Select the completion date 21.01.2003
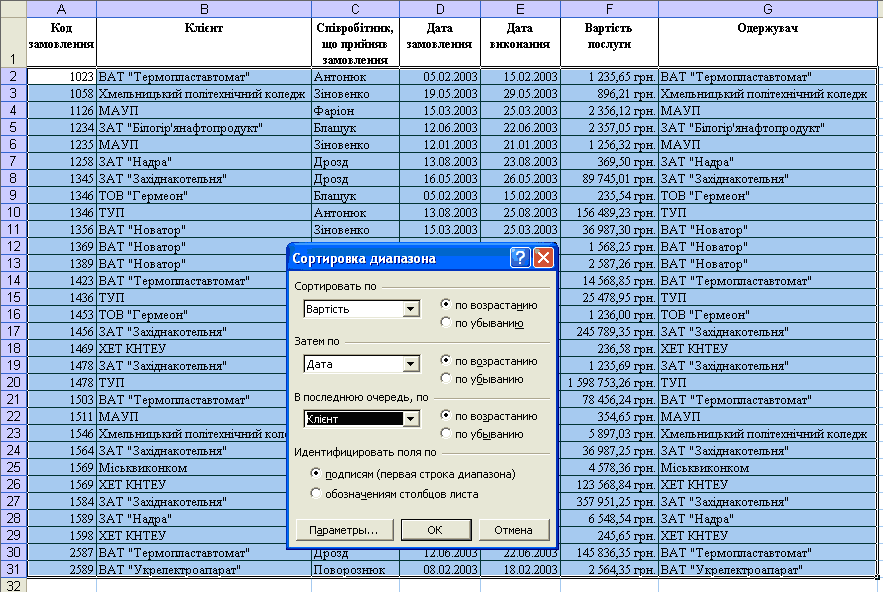This screenshot has width=883, height=592. 520,145
